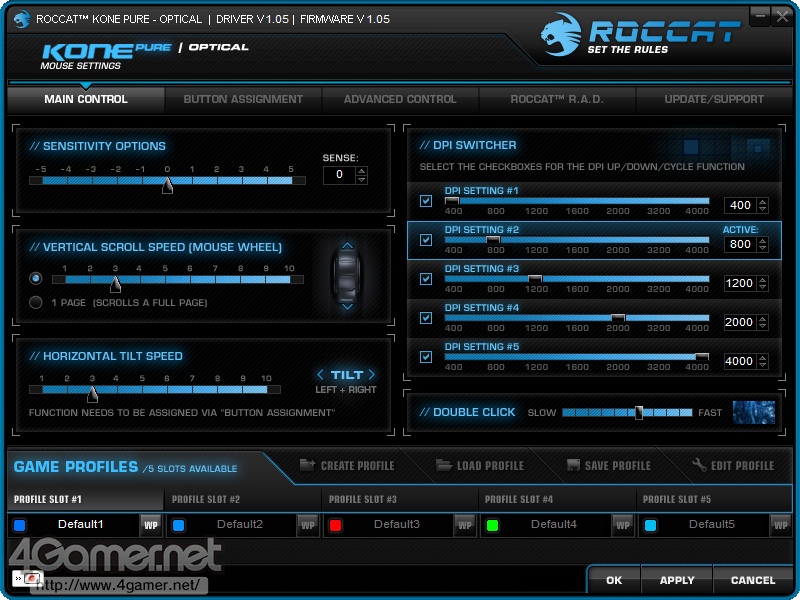Viewport: 800px width, 600px height.
Task: Click ROCCAT app icon in title bar
Action: coord(21,19)
